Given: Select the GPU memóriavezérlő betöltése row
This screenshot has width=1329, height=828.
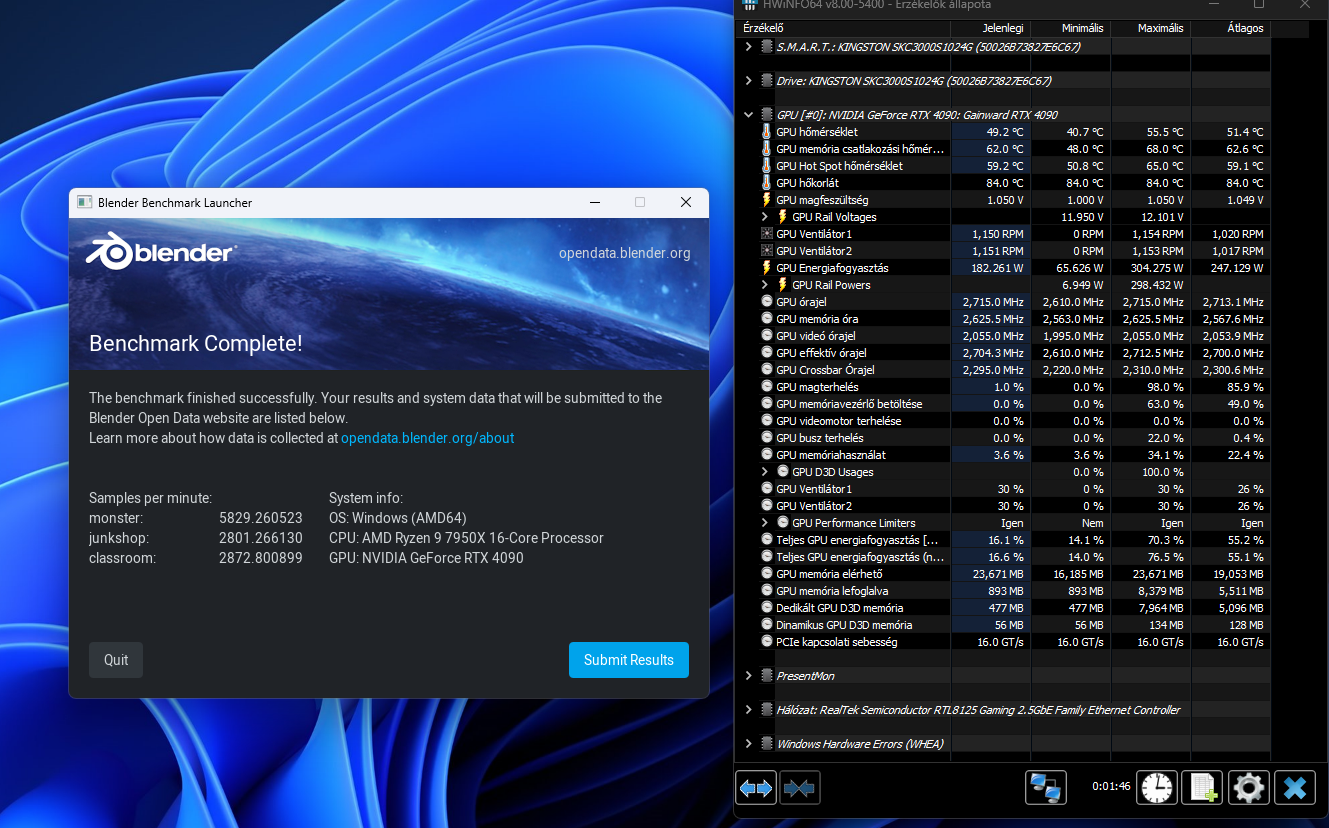Looking at the screenshot, I should click(x=1004, y=404).
